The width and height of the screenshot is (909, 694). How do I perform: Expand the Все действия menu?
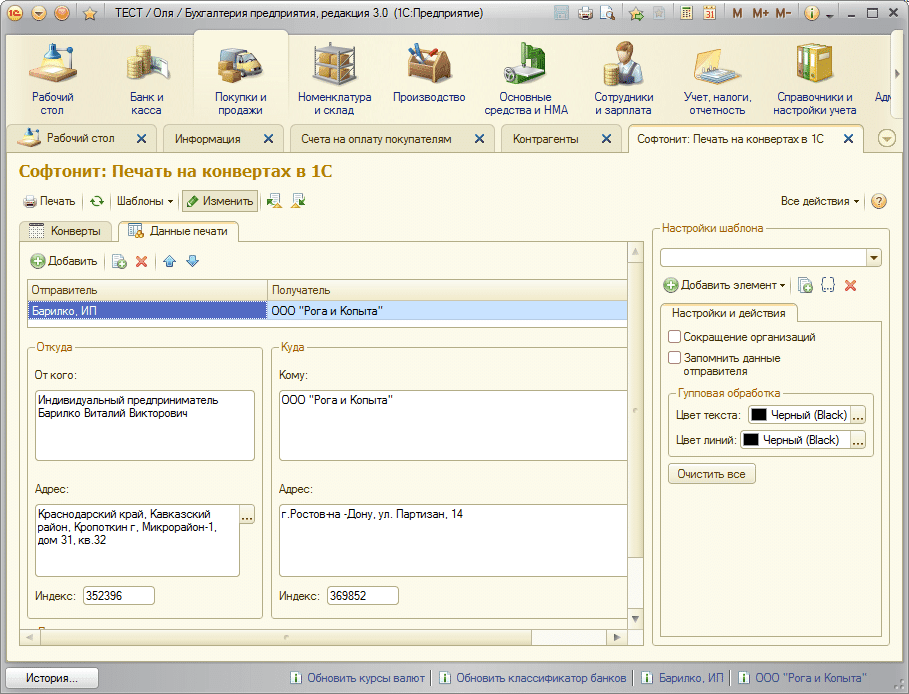coord(819,201)
